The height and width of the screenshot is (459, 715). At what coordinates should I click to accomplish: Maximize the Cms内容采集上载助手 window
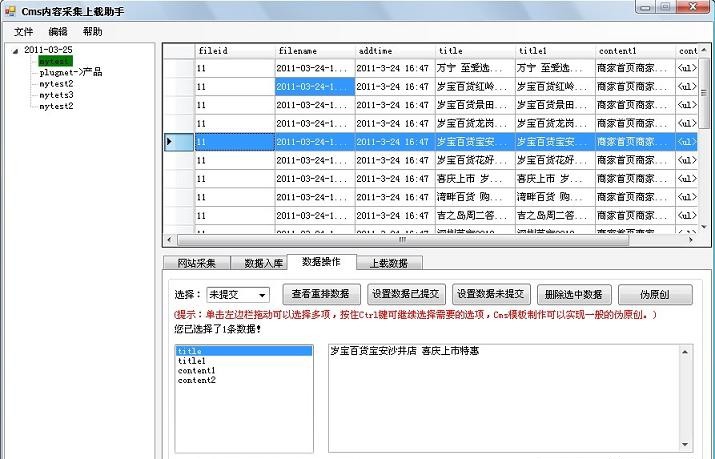click(665, 7)
